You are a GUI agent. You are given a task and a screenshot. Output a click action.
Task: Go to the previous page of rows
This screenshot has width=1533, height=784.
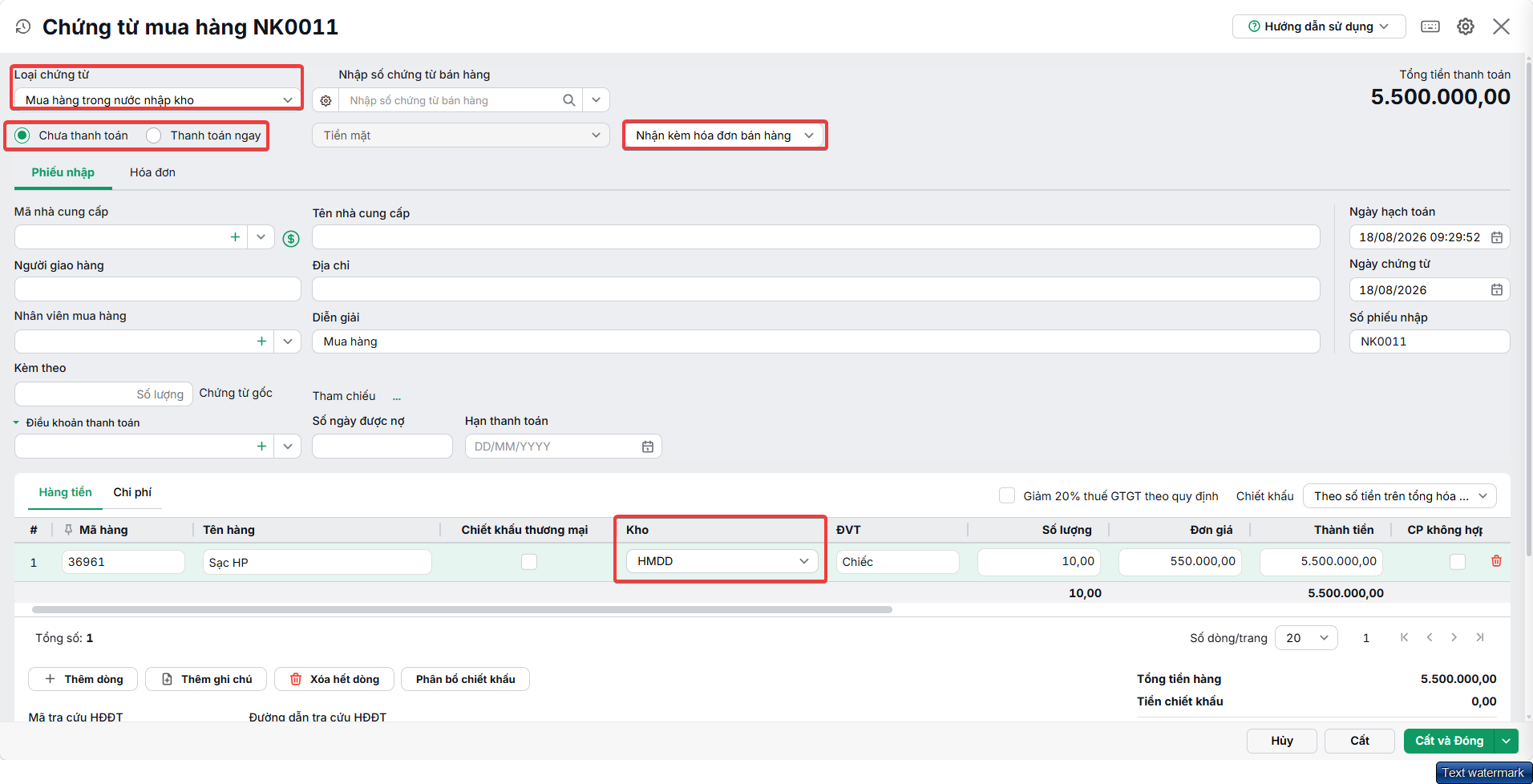pos(1430,637)
